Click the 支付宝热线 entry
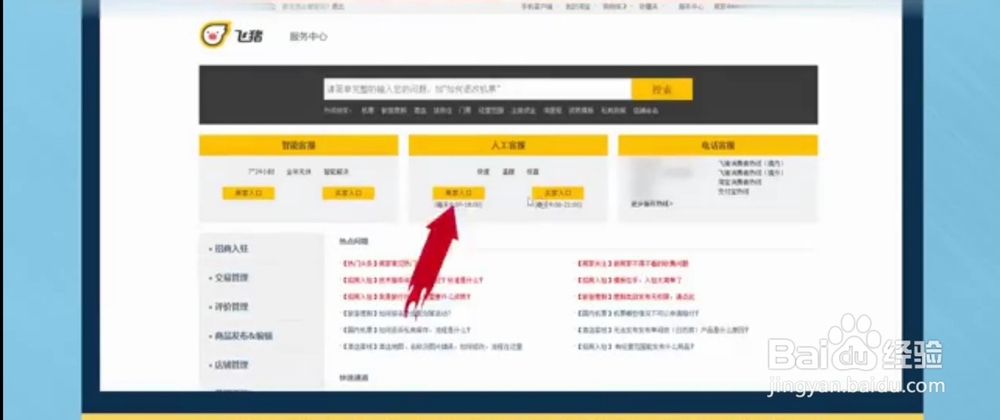This screenshot has width=1000, height=420. [x=733, y=191]
